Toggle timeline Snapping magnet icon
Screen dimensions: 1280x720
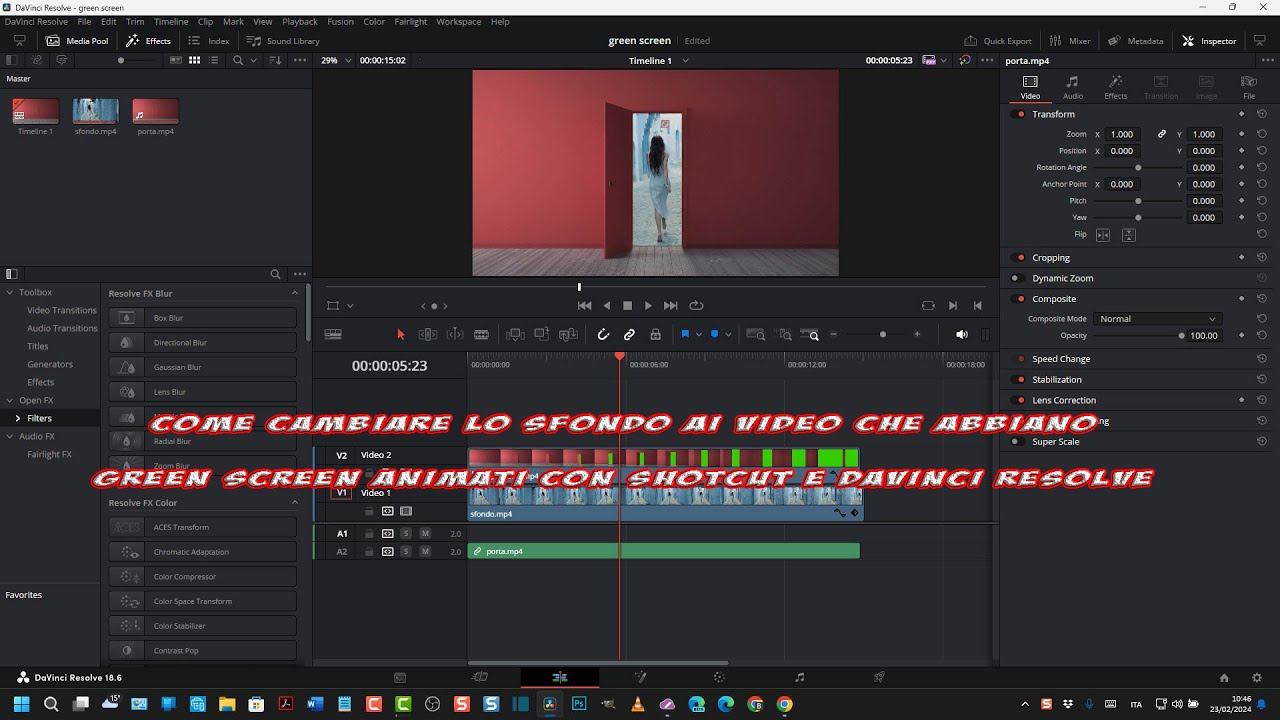603,335
